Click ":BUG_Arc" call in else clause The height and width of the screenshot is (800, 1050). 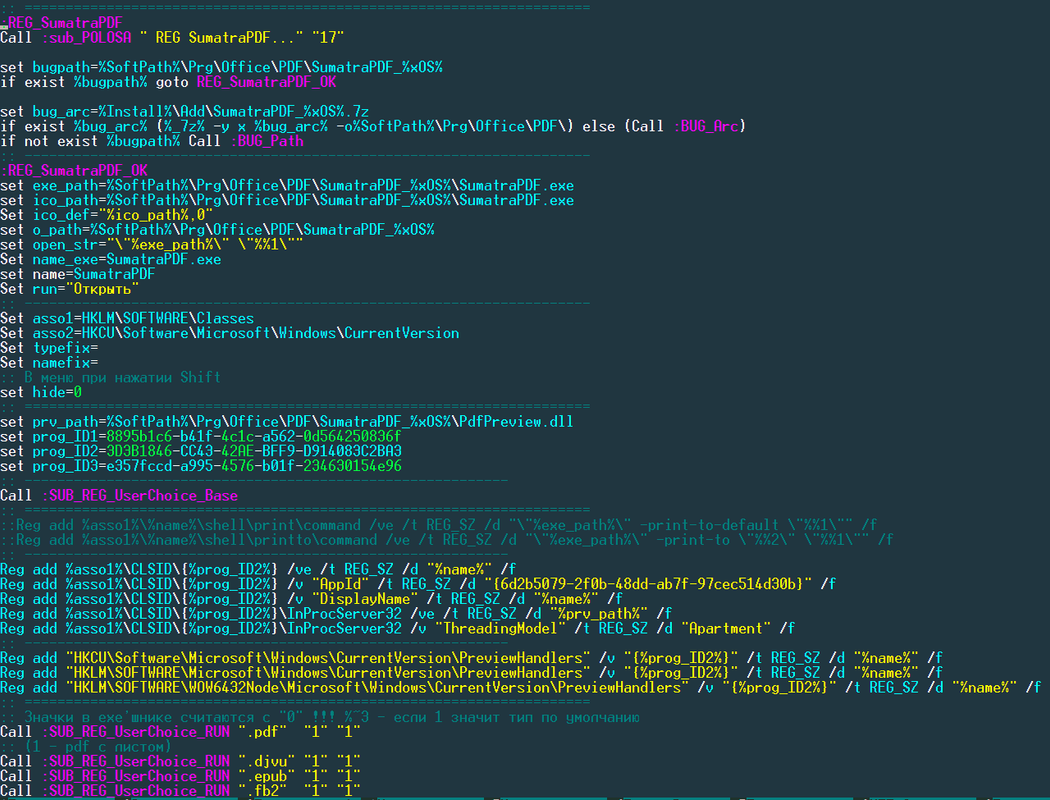coord(706,126)
